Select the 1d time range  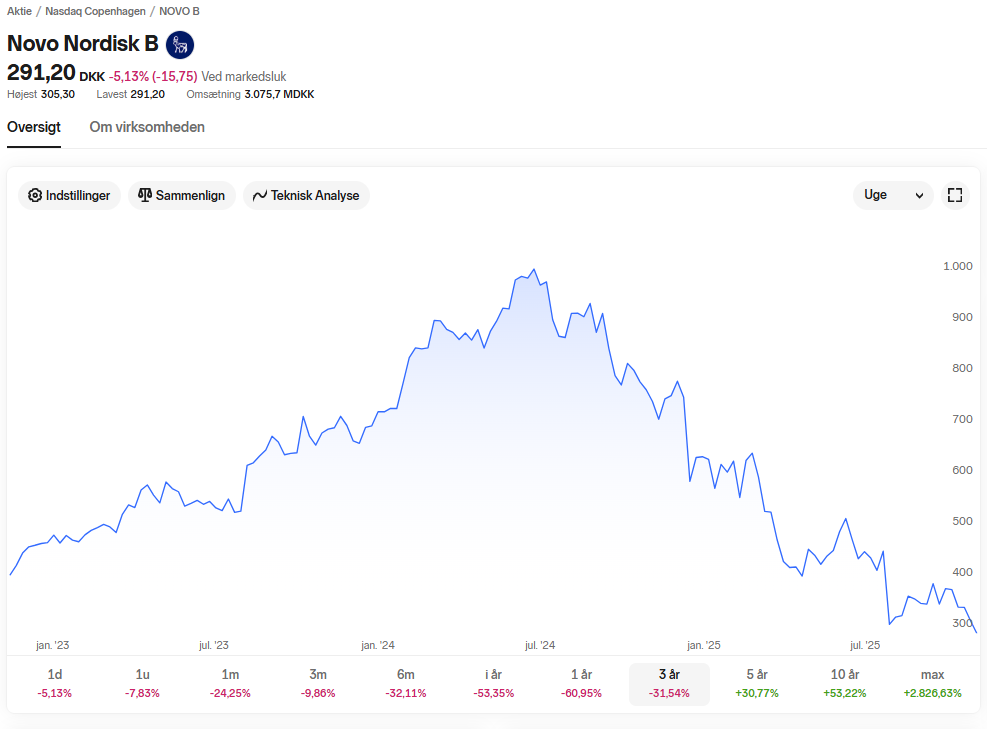pyautogui.click(x=55, y=683)
